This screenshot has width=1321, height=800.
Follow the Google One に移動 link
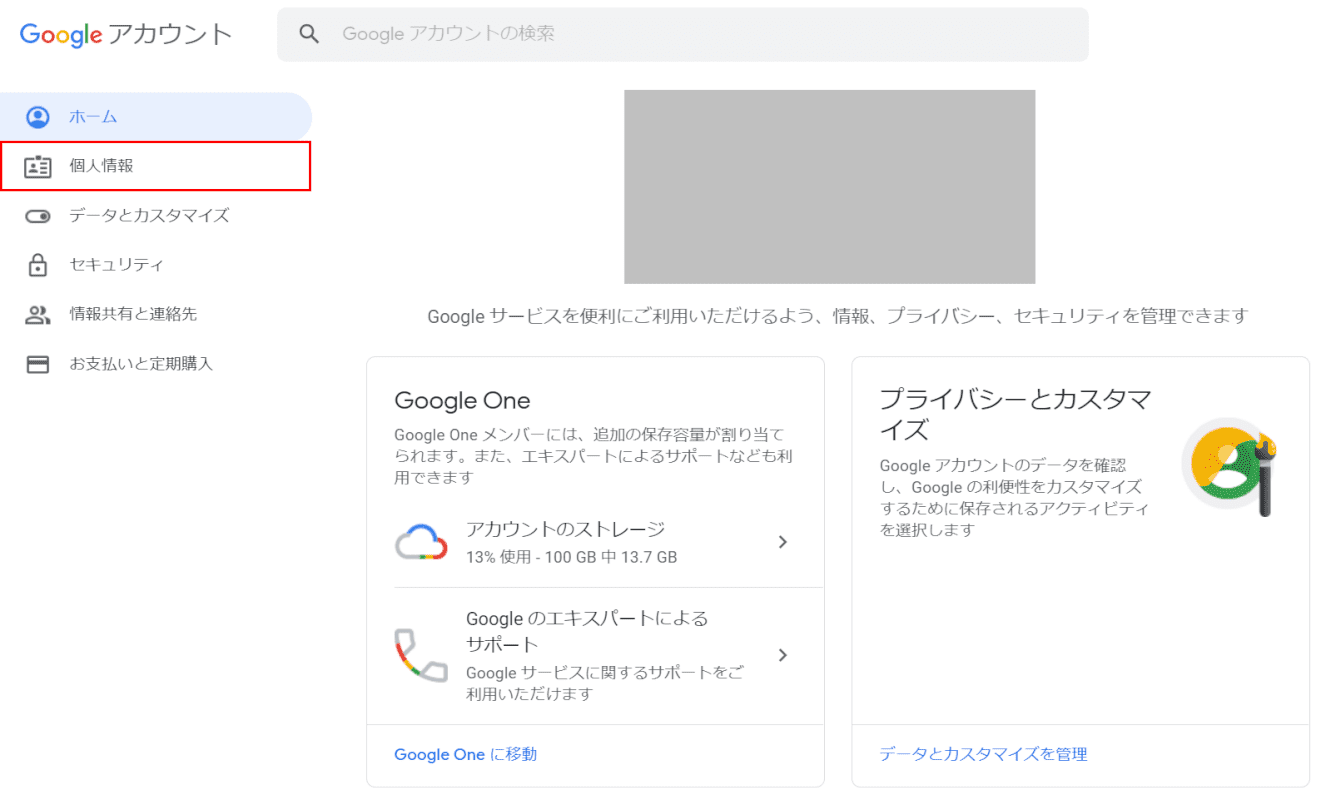tap(465, 754)
